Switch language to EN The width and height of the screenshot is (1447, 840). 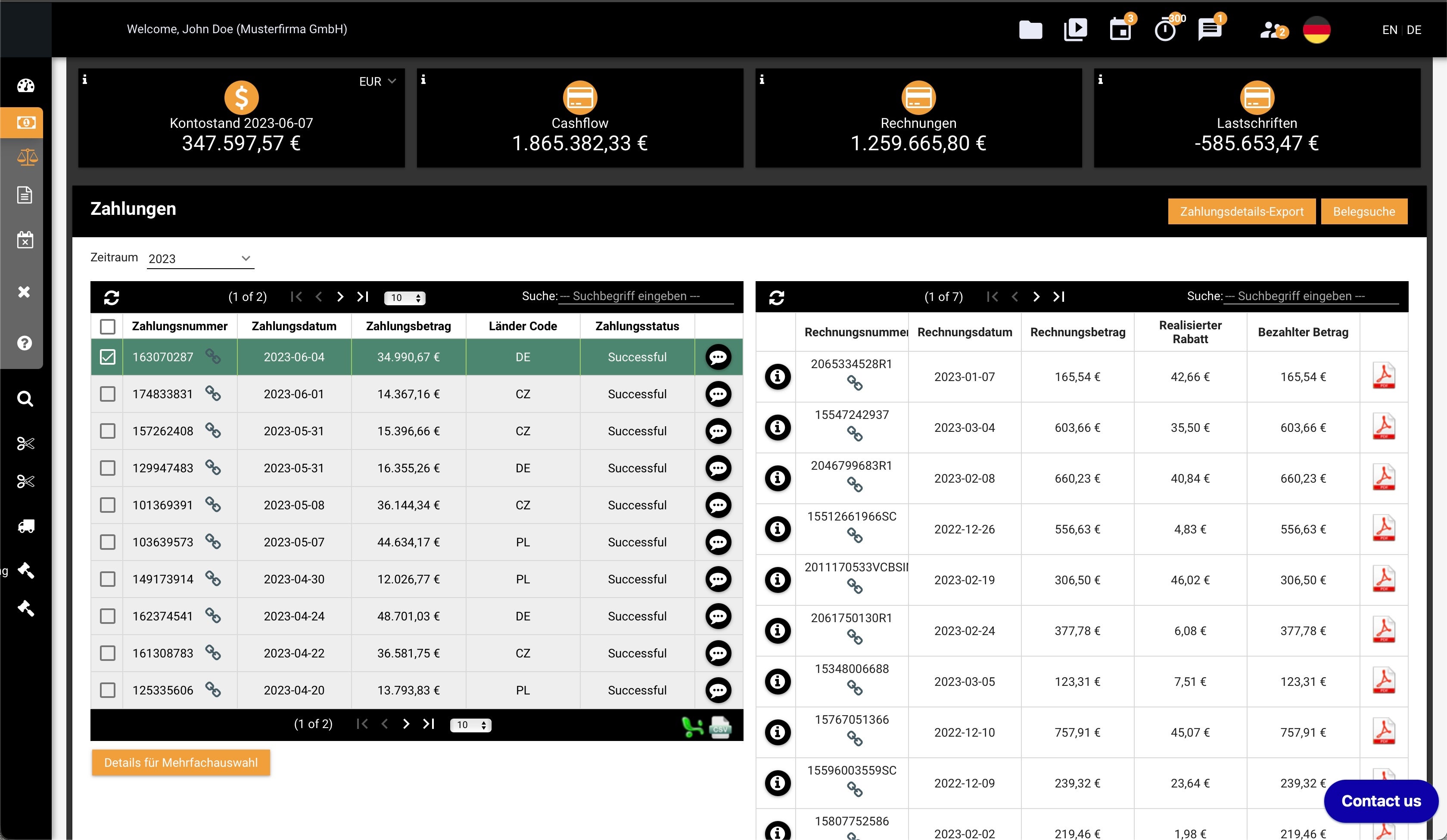[x=1389, y=30]
